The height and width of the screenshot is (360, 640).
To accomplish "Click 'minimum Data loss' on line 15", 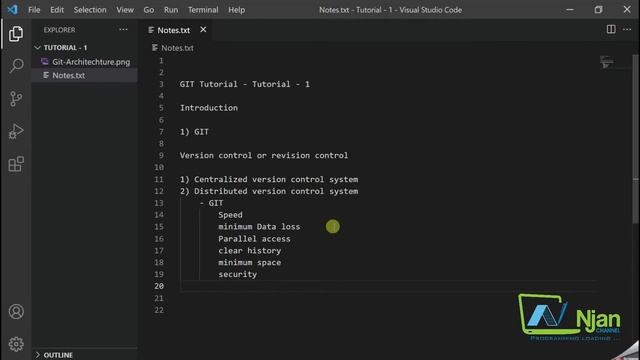I will click(259, 227).
